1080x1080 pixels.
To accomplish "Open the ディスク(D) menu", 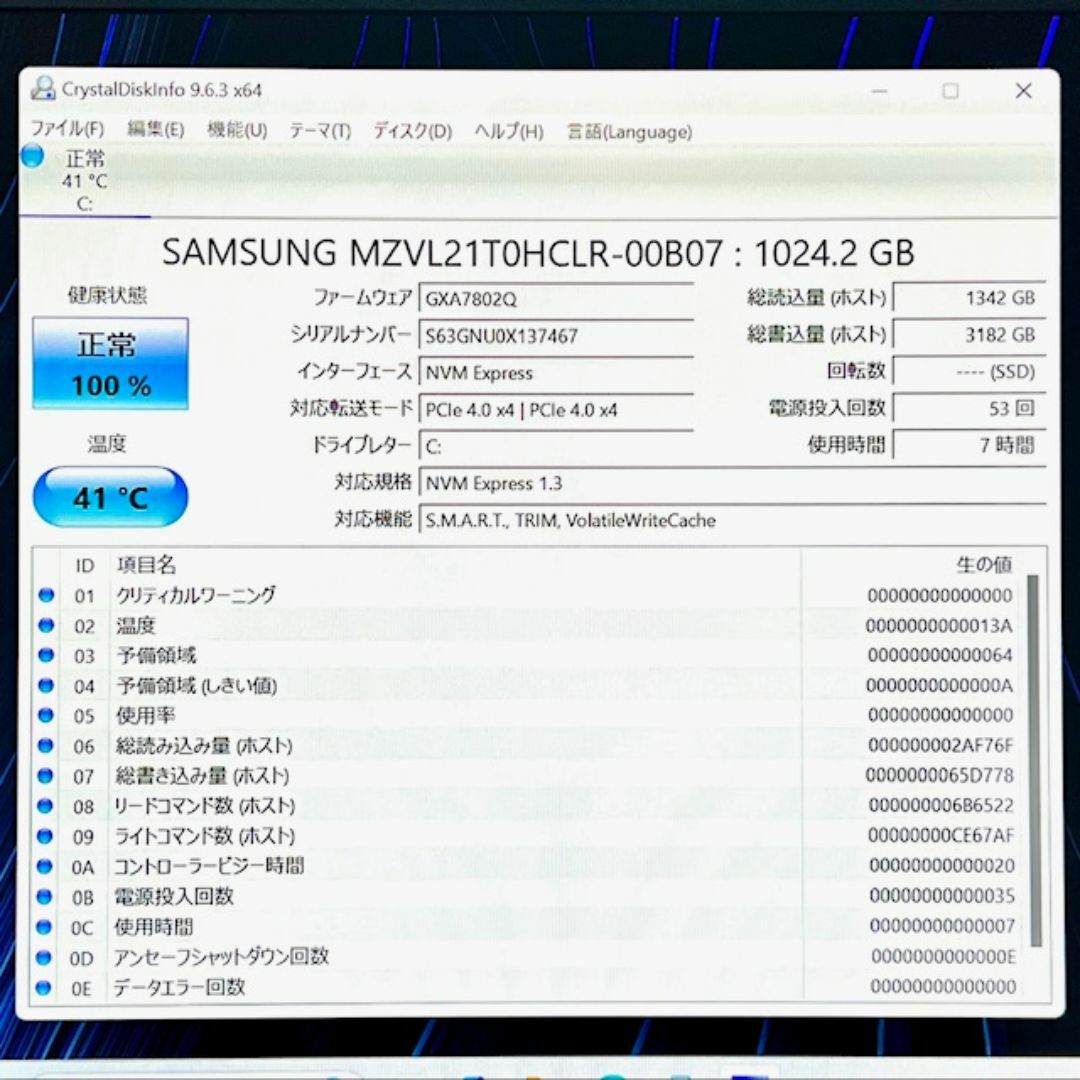I will point(413,131).
